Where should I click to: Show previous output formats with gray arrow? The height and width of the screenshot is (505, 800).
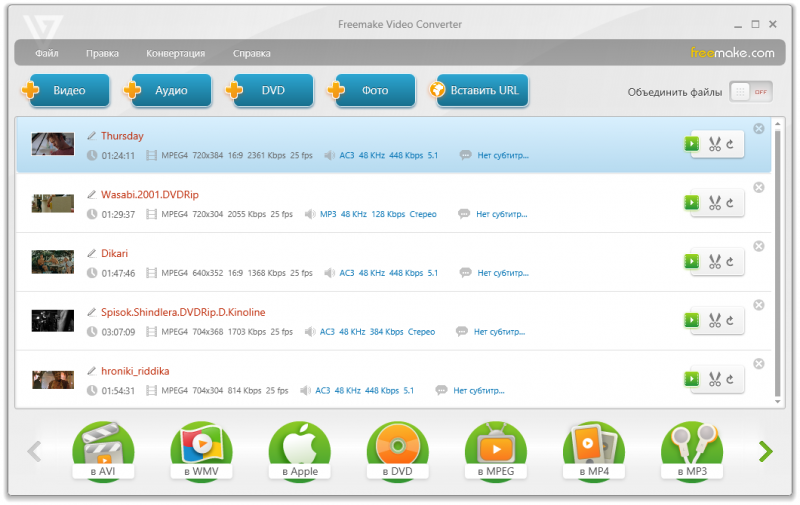(34, 451)
